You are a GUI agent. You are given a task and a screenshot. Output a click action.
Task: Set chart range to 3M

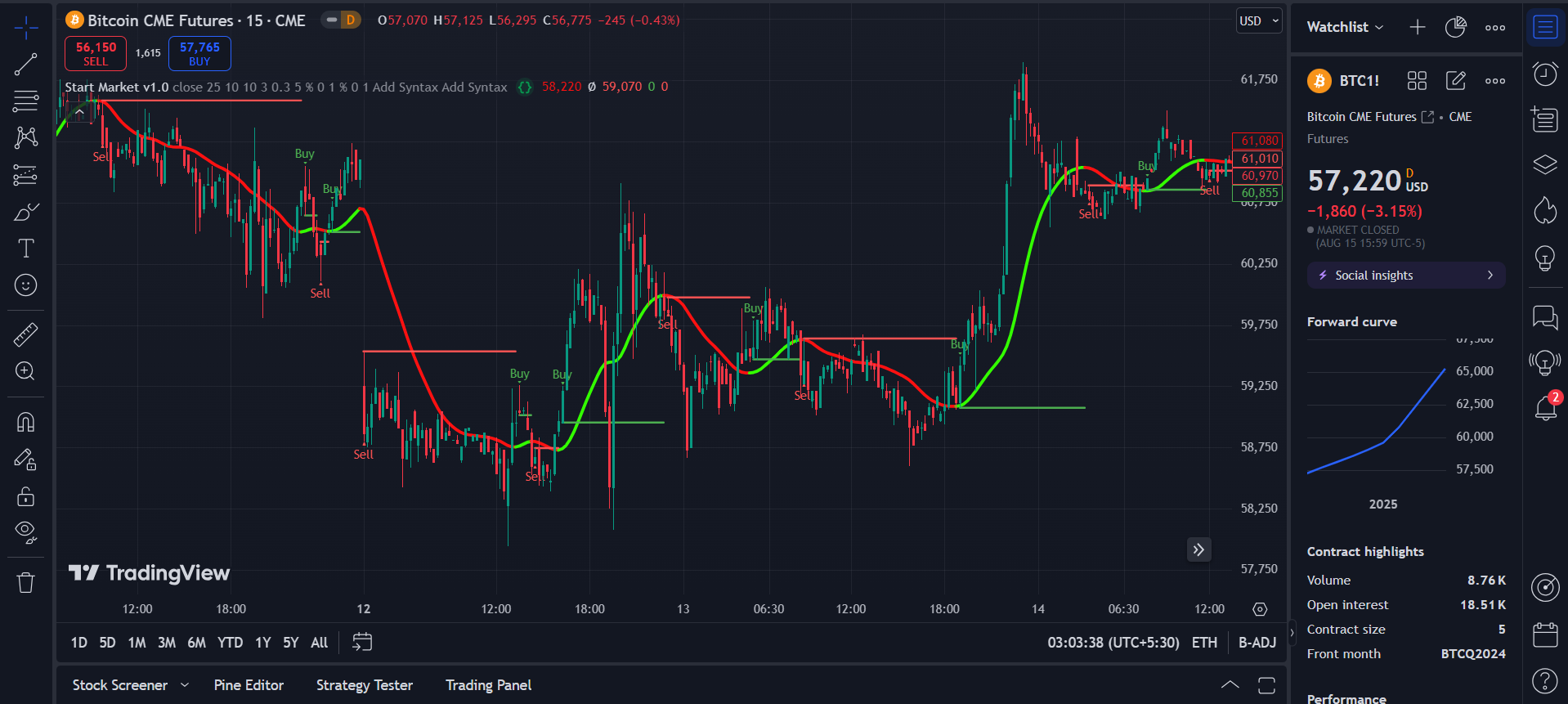tap(167, 643)
